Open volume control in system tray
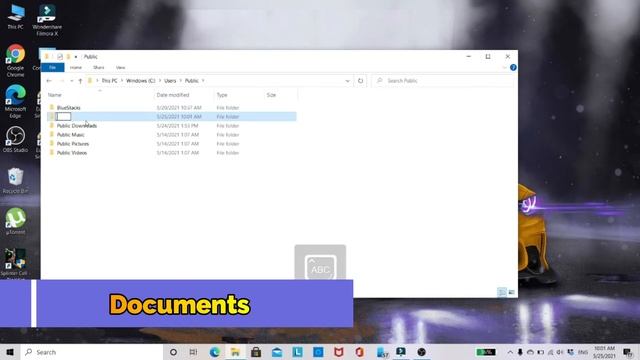The height and width of the screenshot is (360, 640). (x=560, y=352)
